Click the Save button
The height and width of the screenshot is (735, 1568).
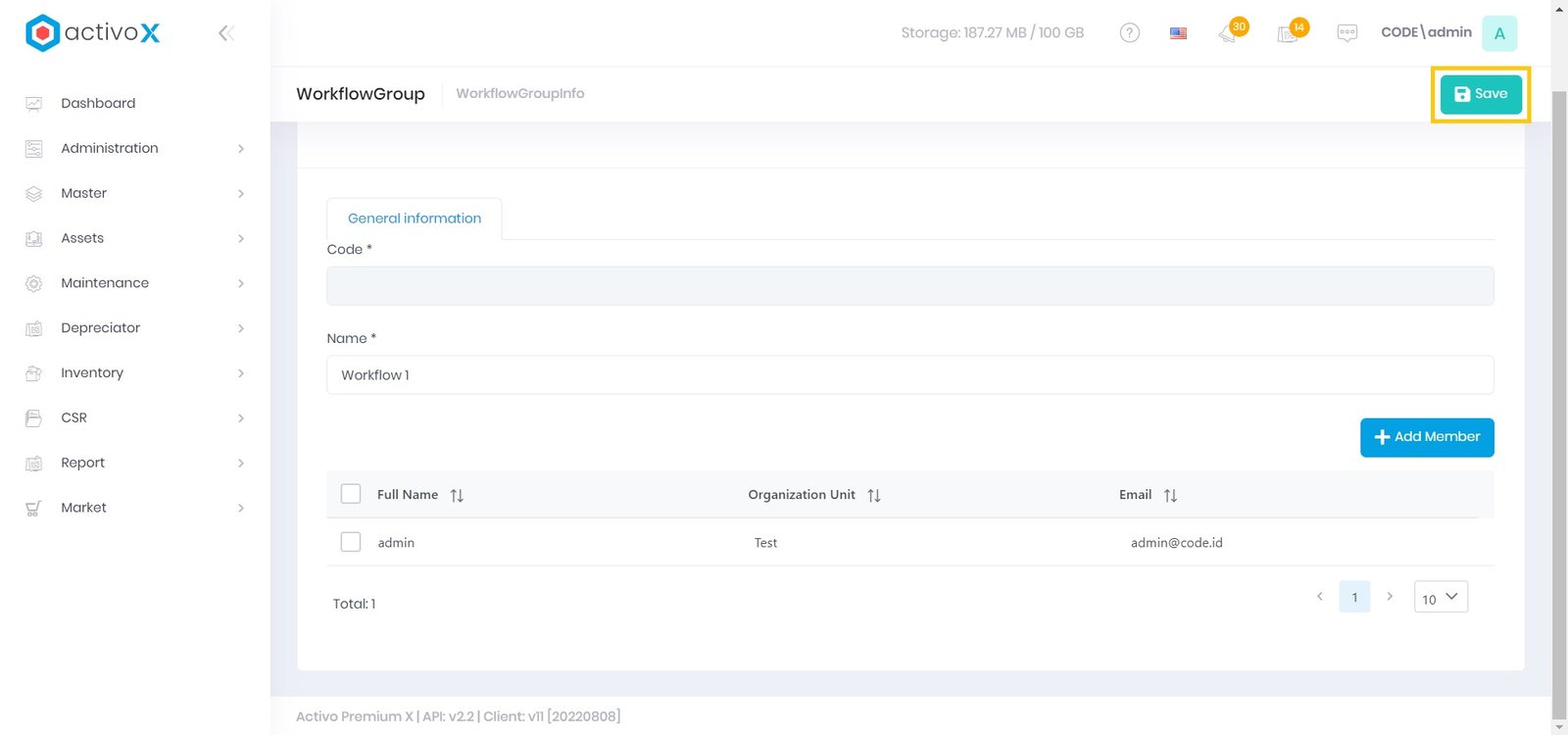[x=1480, y=94]
